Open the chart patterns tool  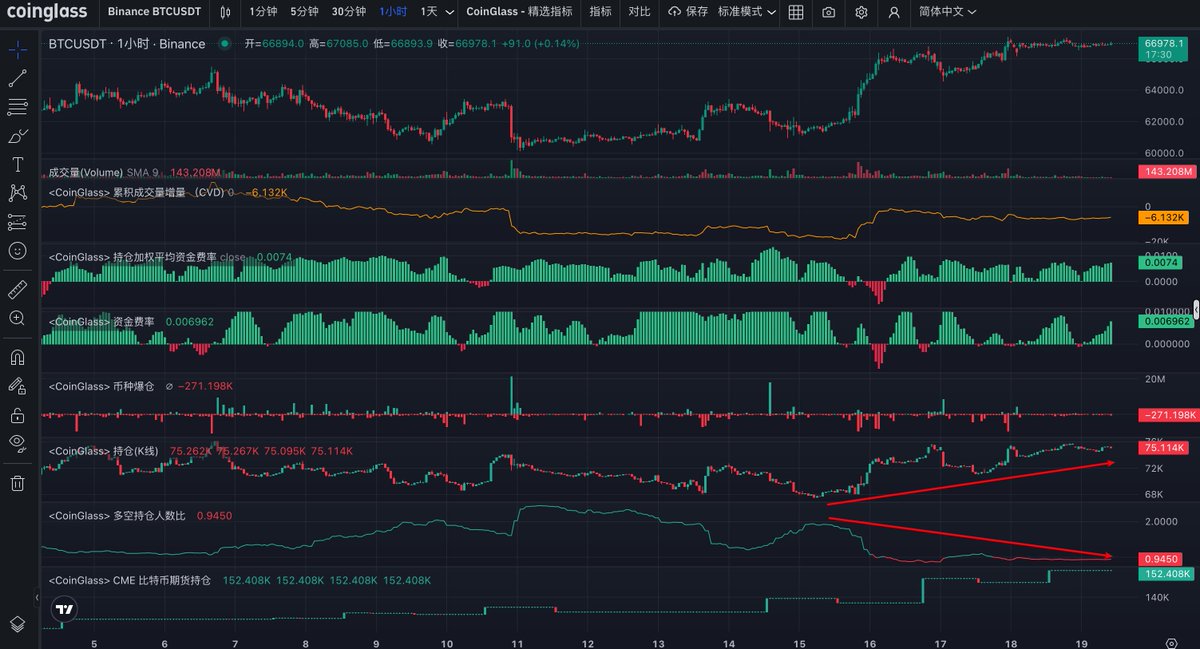(17, 193)
